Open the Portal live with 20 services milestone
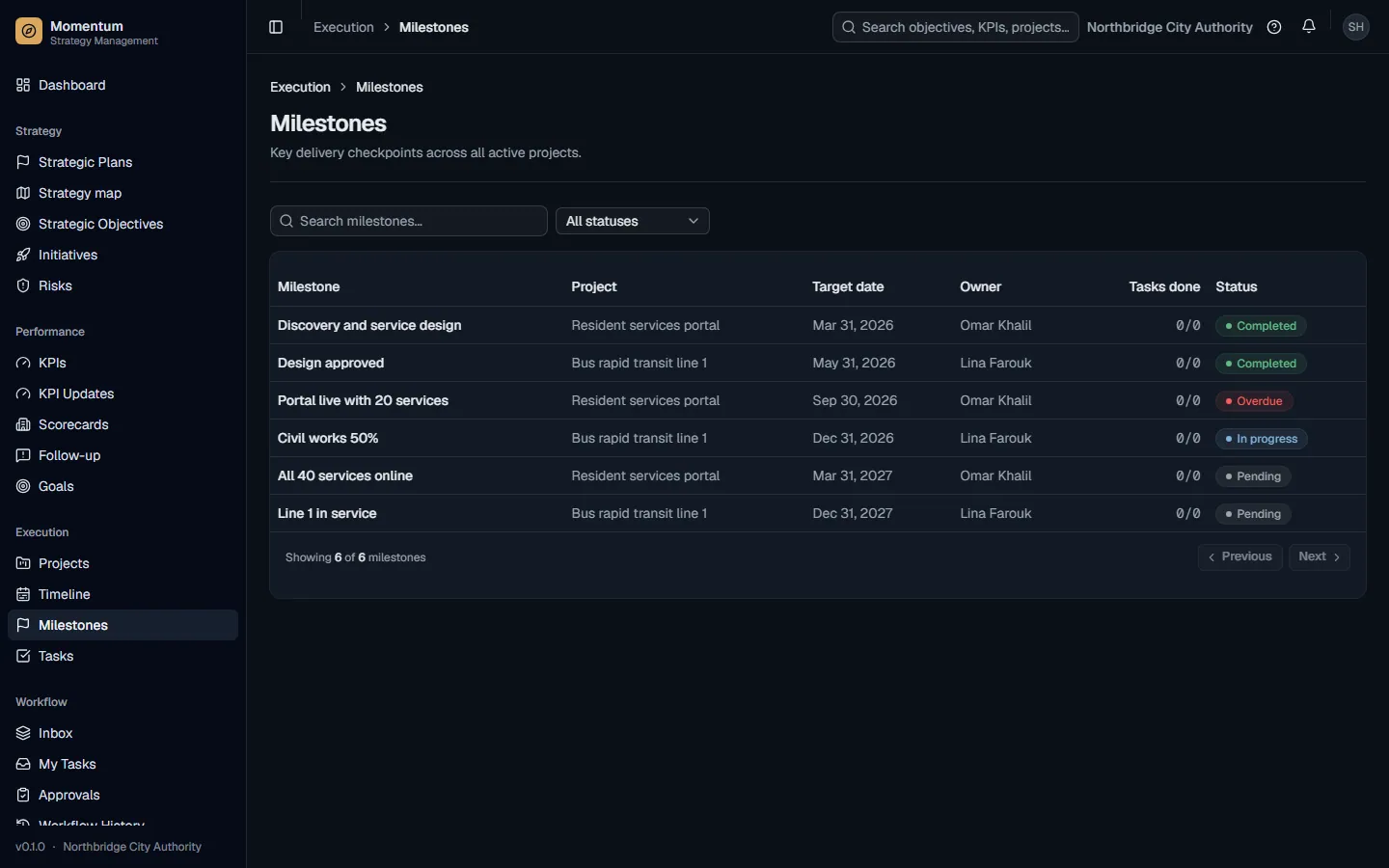Screen dimensions: 1389x868 [x=363, y=400]
